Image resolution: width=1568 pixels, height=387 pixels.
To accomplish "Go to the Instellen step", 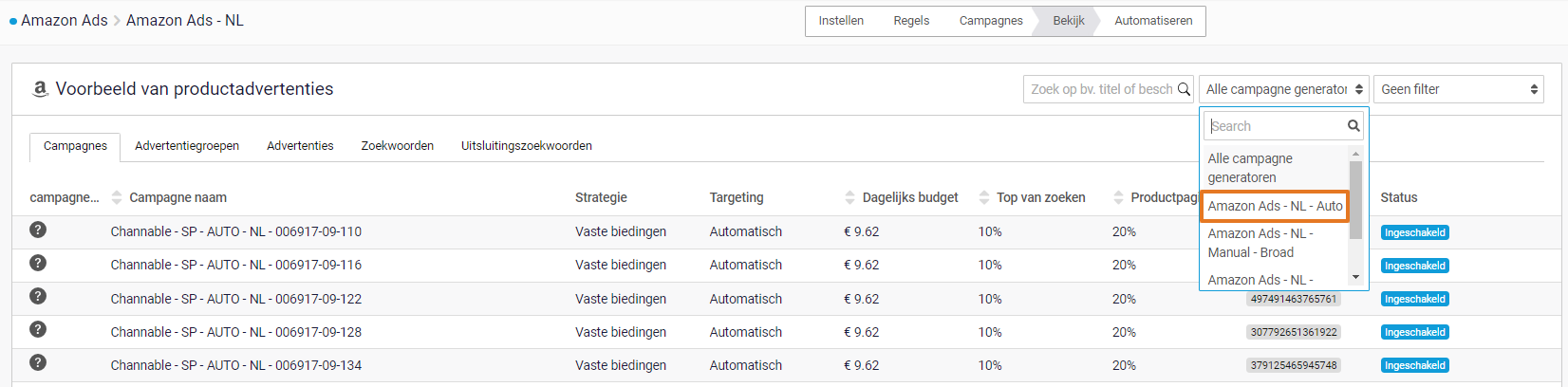I will [x=841, y=21].
